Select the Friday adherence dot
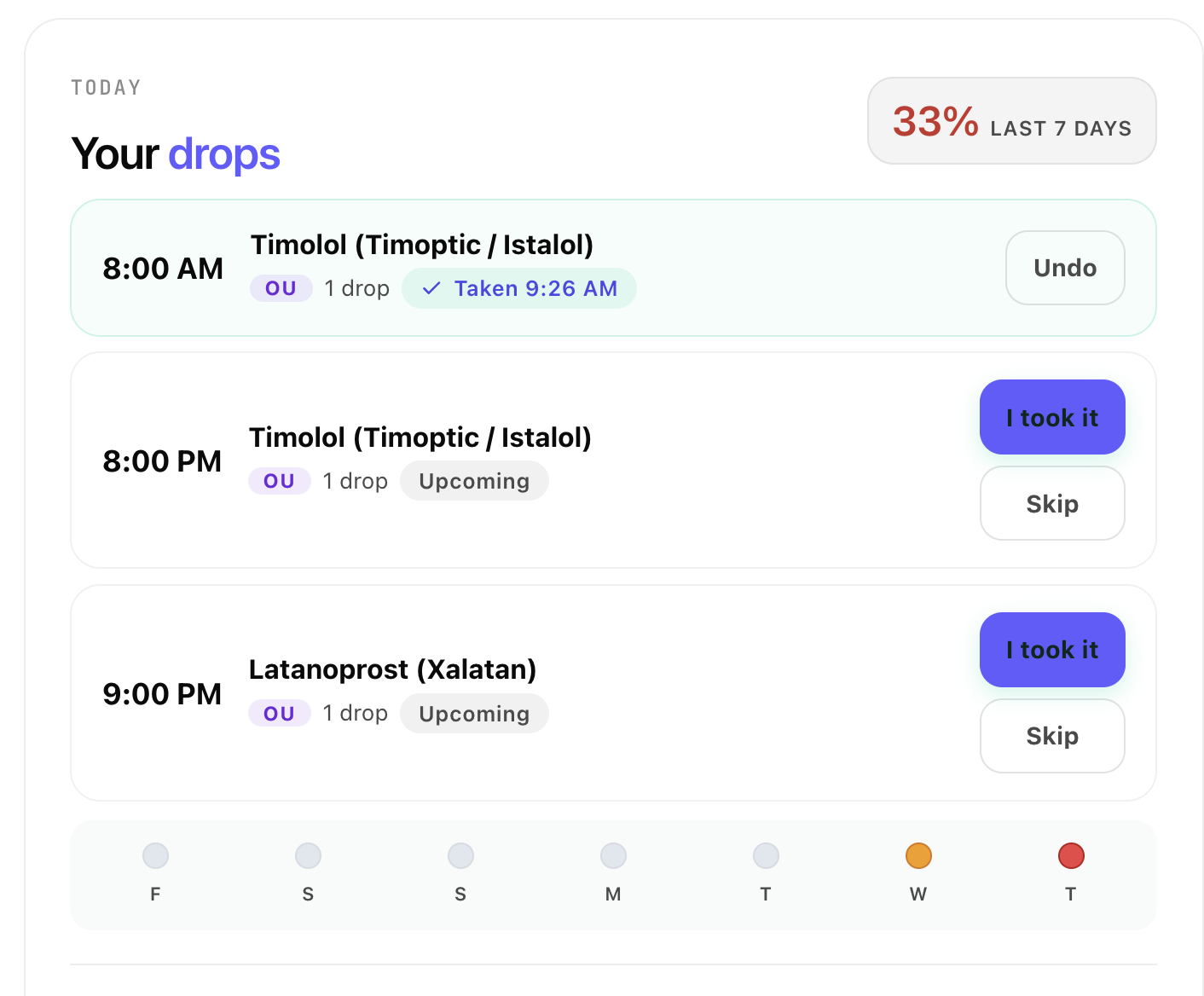The height and width of the screenshot is (996, 1204). coord(155,855)
